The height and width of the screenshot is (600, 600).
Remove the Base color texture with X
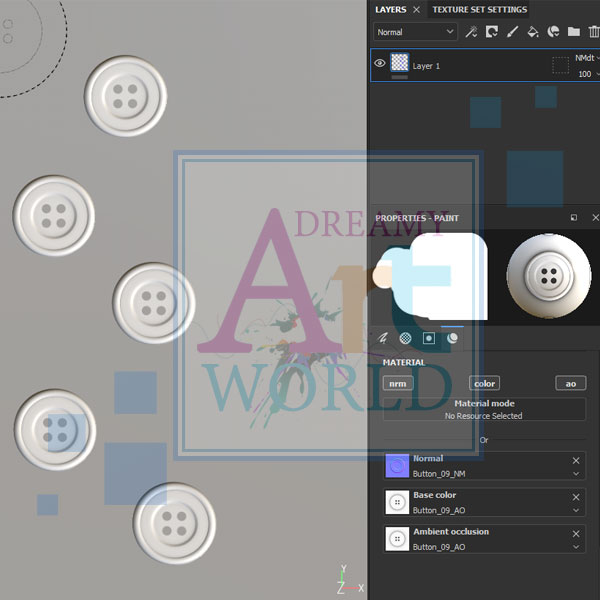coord(576,496)
